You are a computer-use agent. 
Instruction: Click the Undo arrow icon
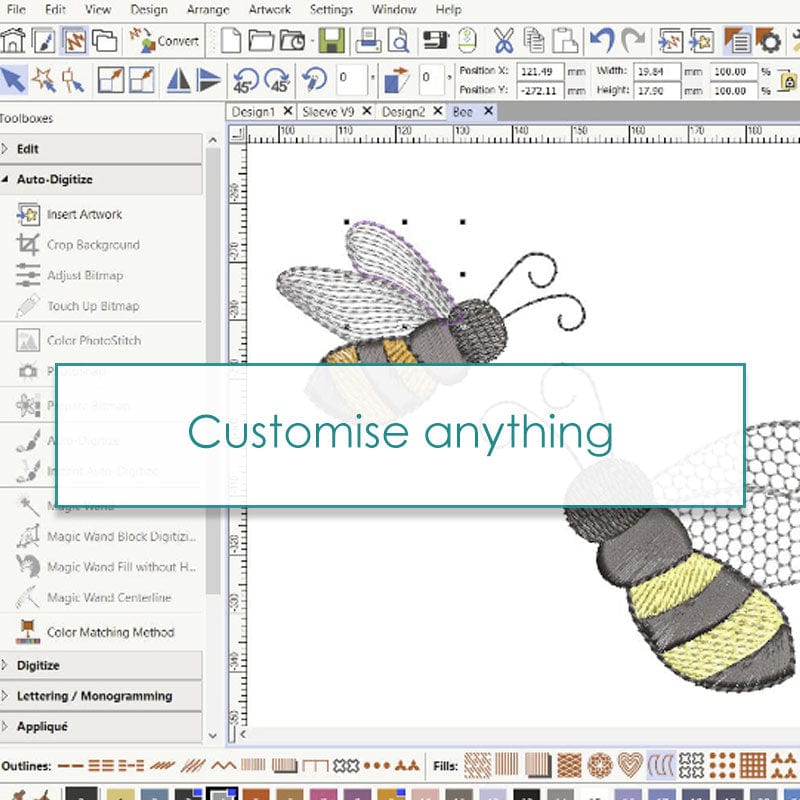pos(601,42)
